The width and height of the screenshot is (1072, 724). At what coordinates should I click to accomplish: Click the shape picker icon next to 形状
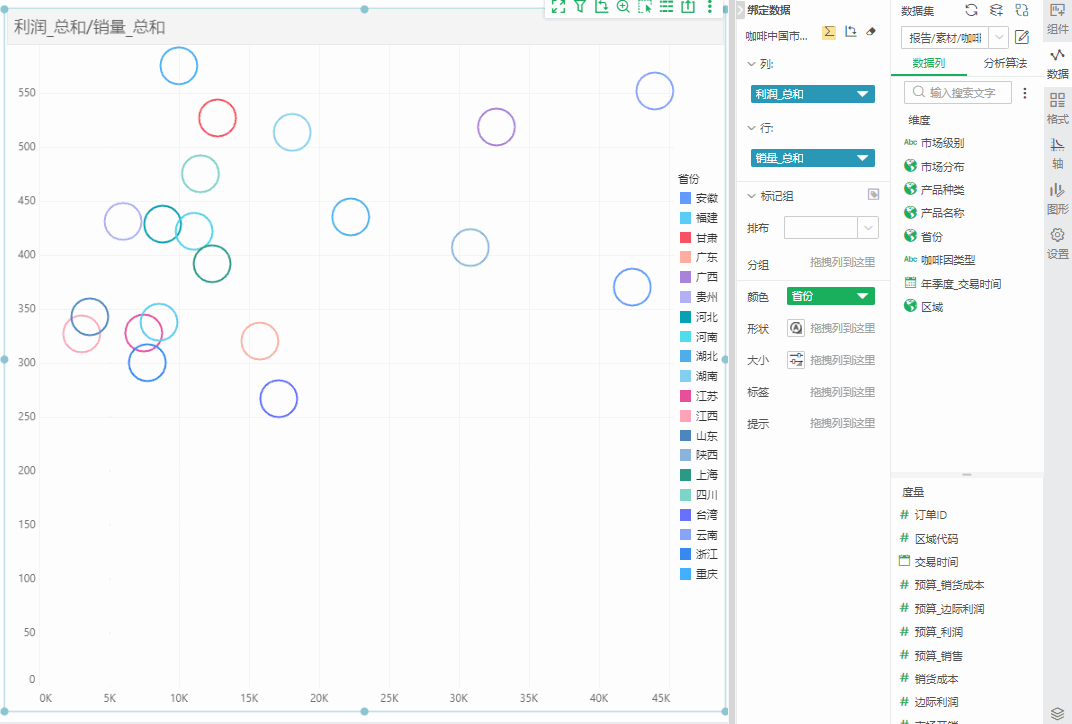tap(796, 328)
